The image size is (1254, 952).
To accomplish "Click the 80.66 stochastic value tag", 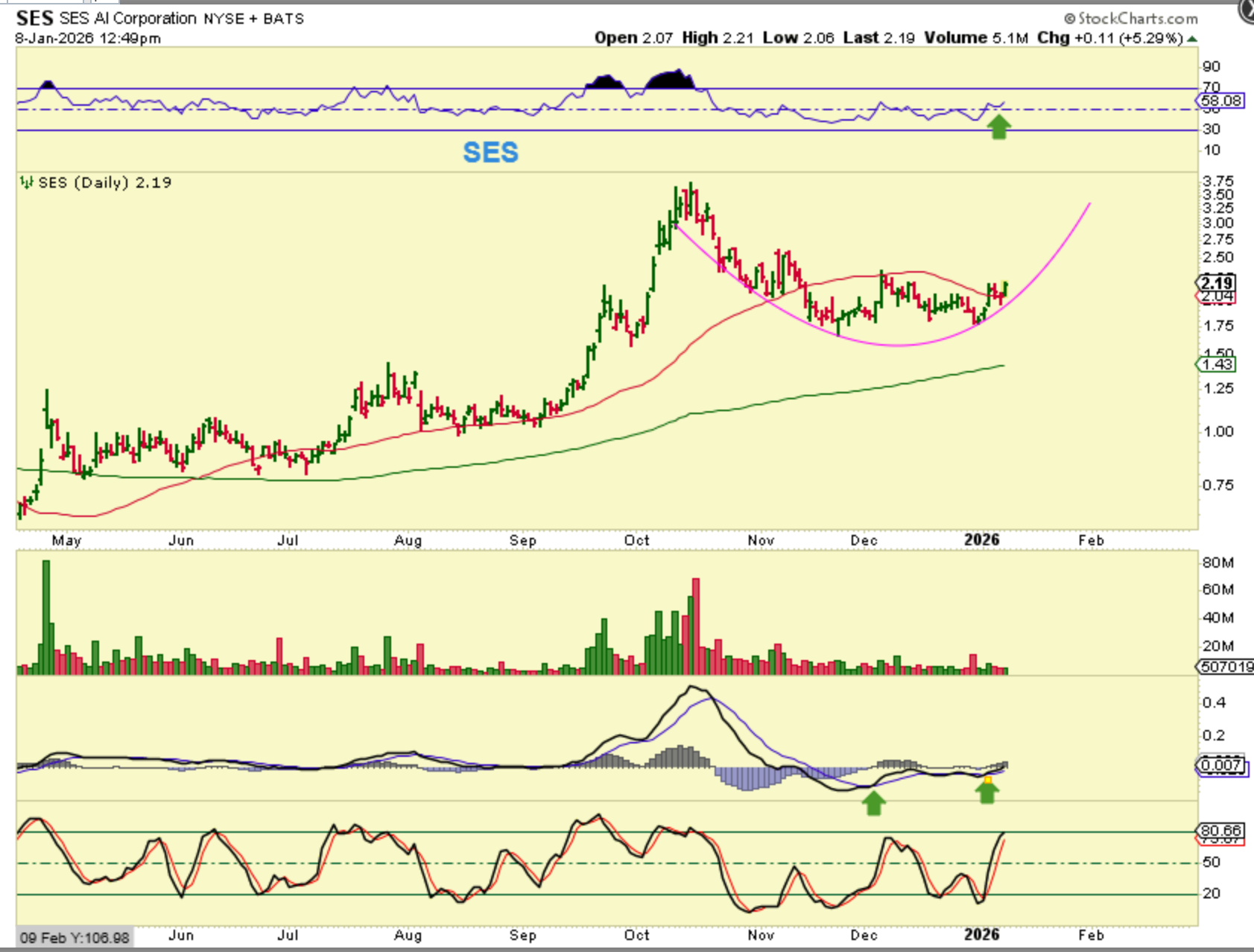I will (1221, 831).
